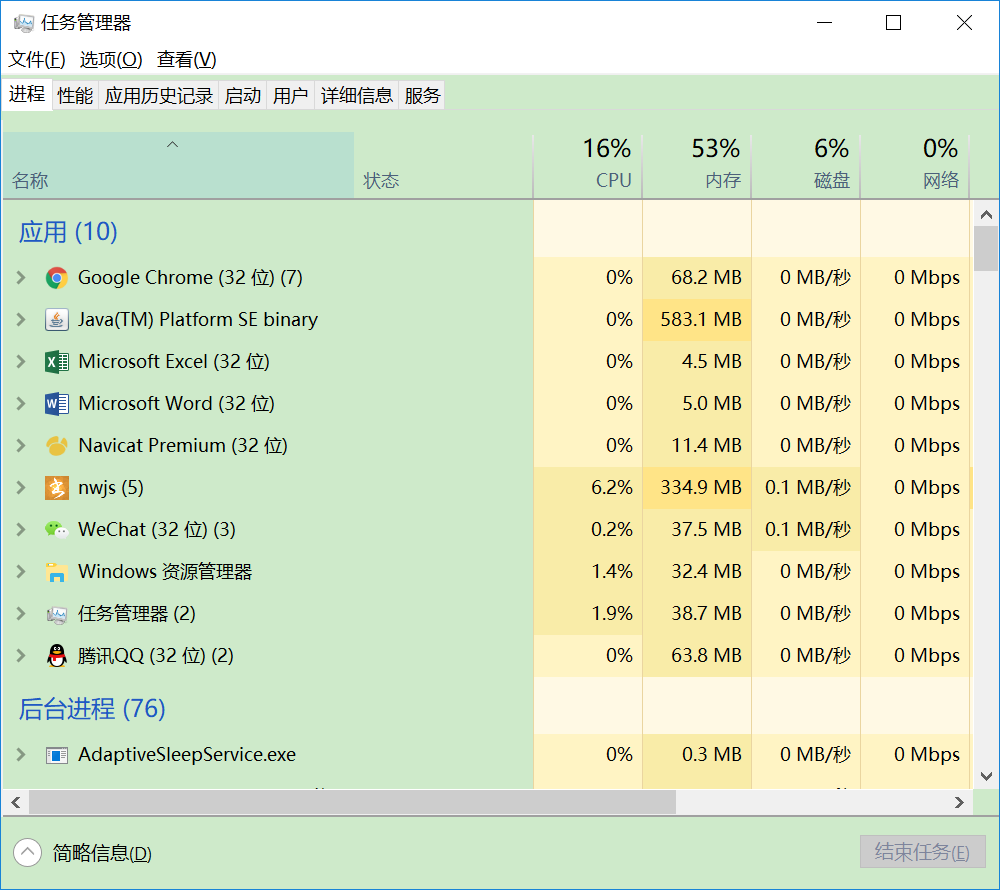Click the Java Platform SE binary icon
Screen dimensions: 1000x890
pos(57,319)
